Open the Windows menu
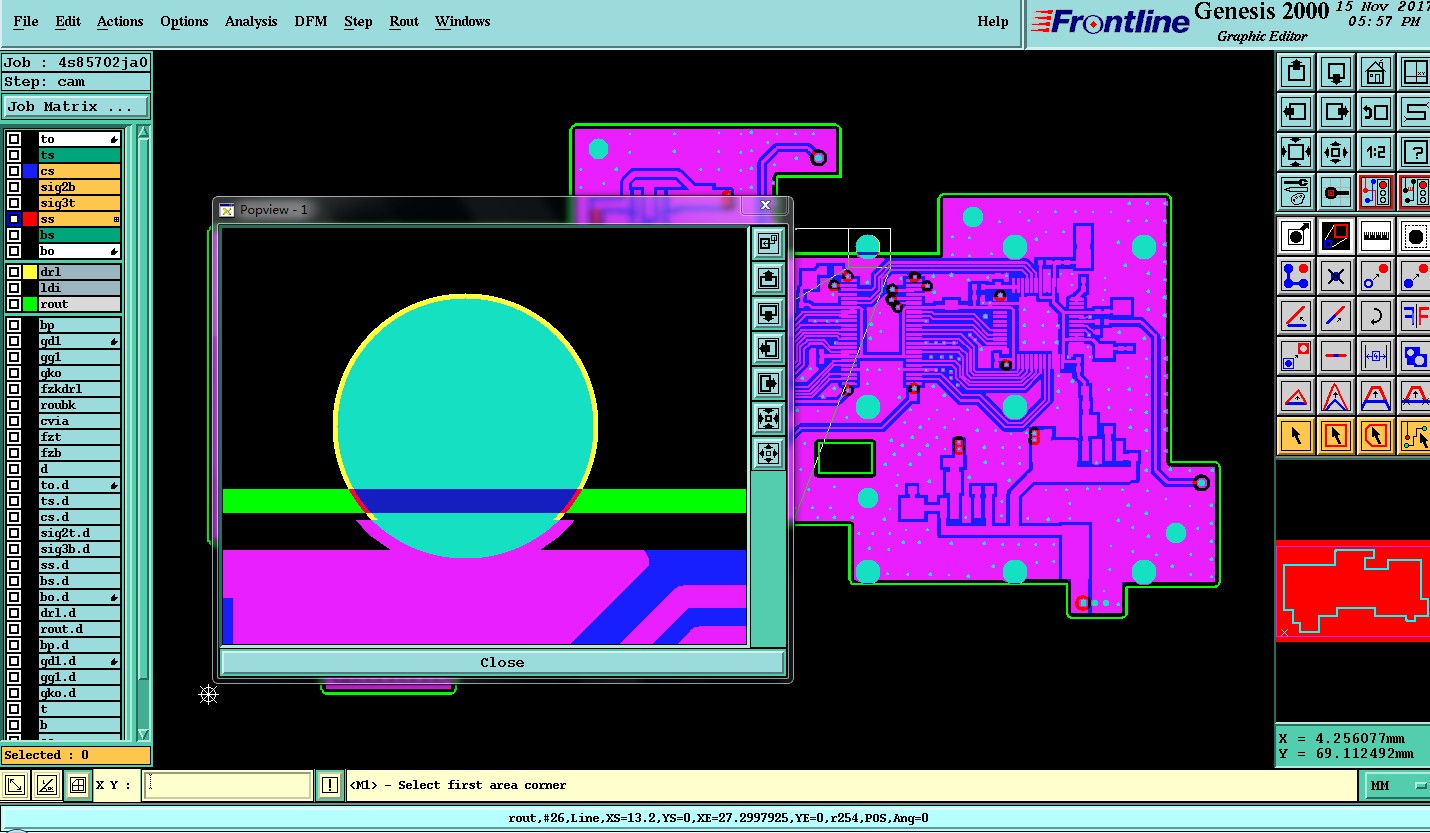 (462, 21)
